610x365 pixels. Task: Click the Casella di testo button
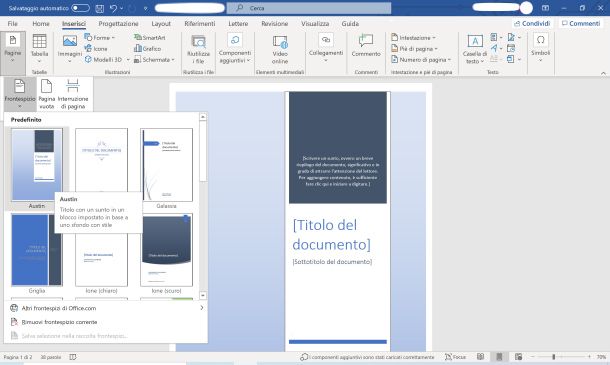coord(475,49)
